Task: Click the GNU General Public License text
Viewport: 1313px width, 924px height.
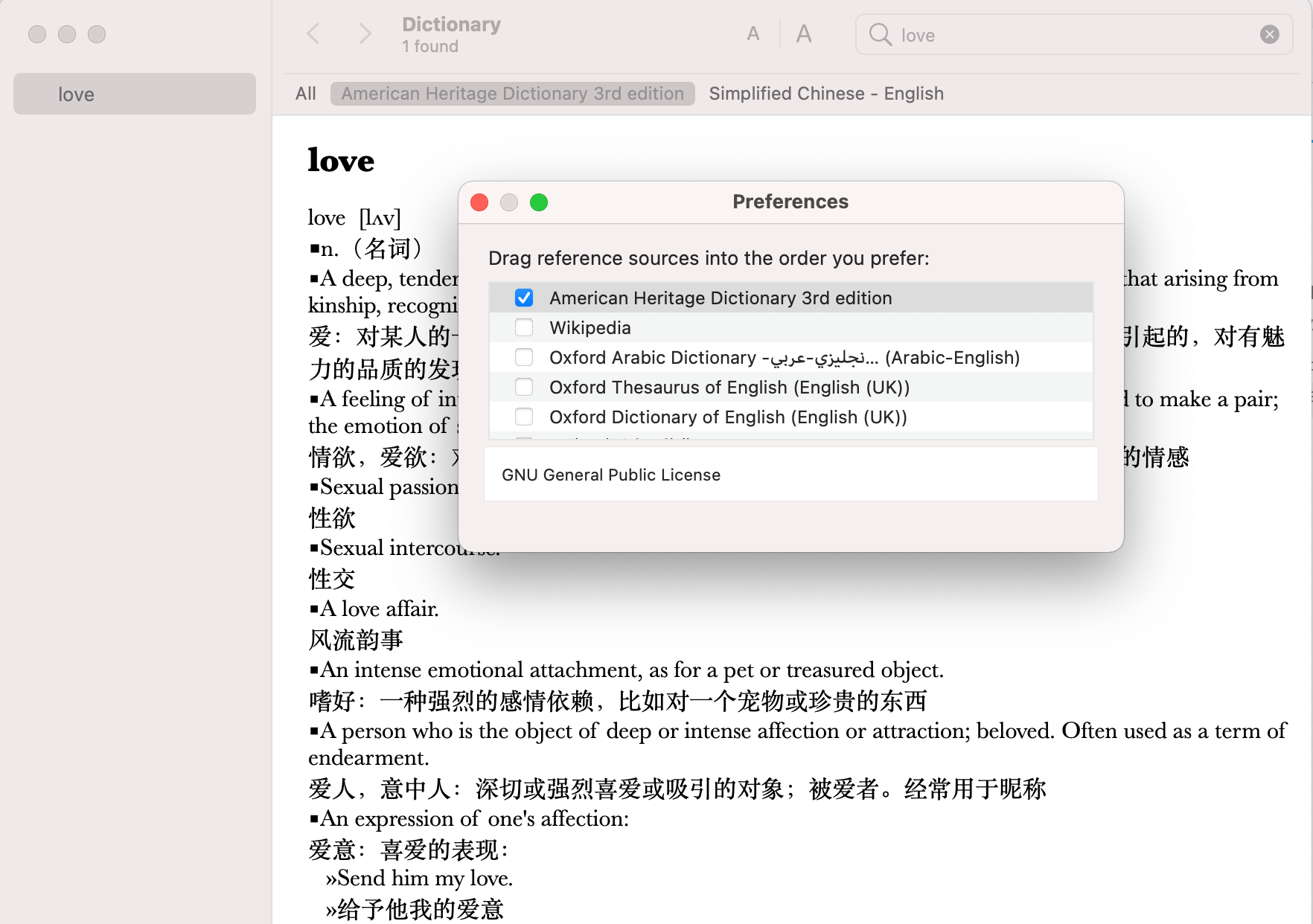Action: pyautogui.click(x=611, y=475)
